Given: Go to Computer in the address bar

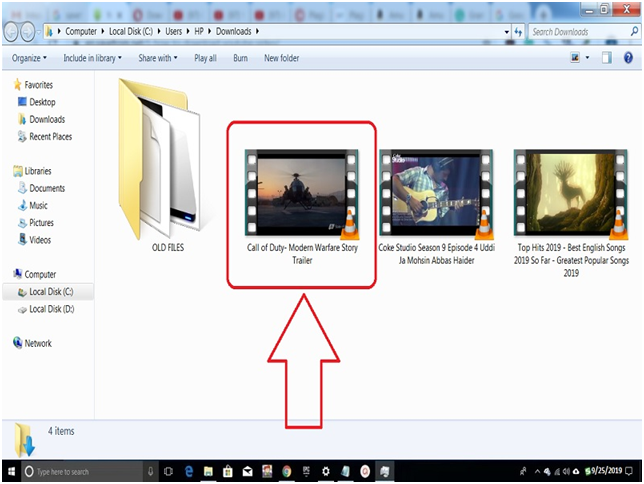Looking at the screenshot, I should (x=81, y=31).
